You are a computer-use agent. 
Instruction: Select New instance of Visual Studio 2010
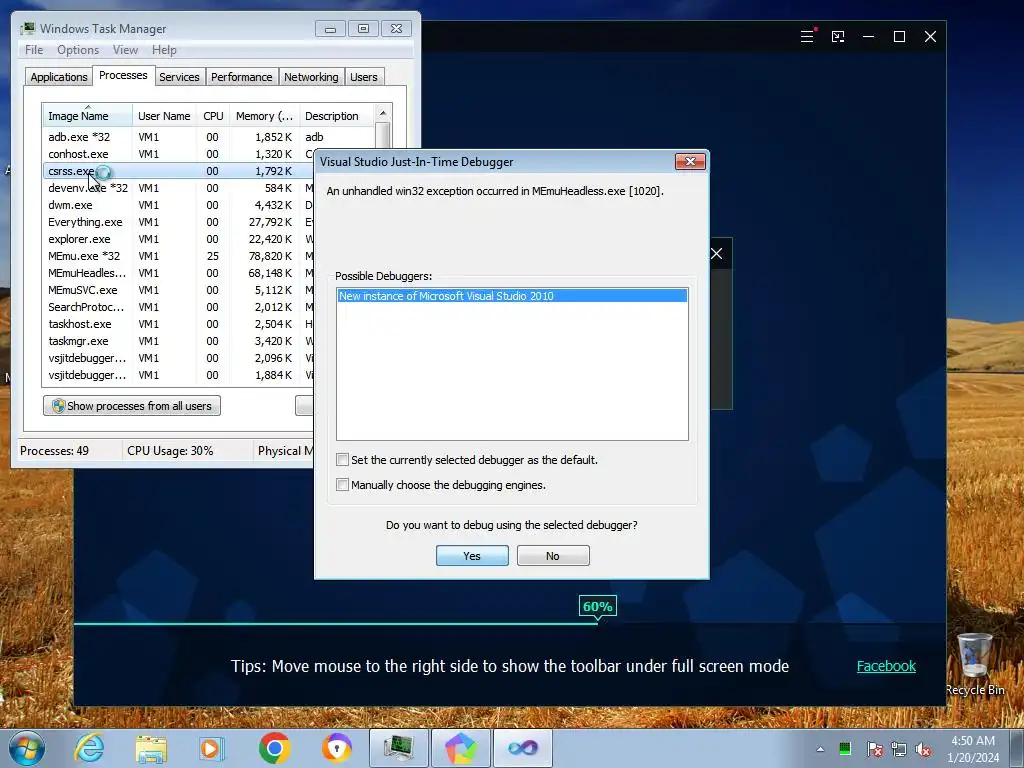click(512, 296)
